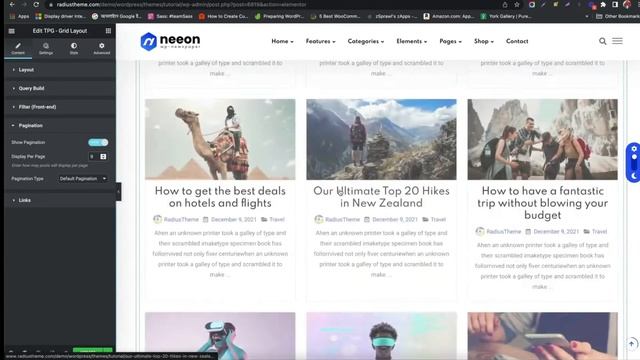This screenshot has height=360, width=640.
Task: Open the Categories menu dropdown
Action: pos(366,41)
